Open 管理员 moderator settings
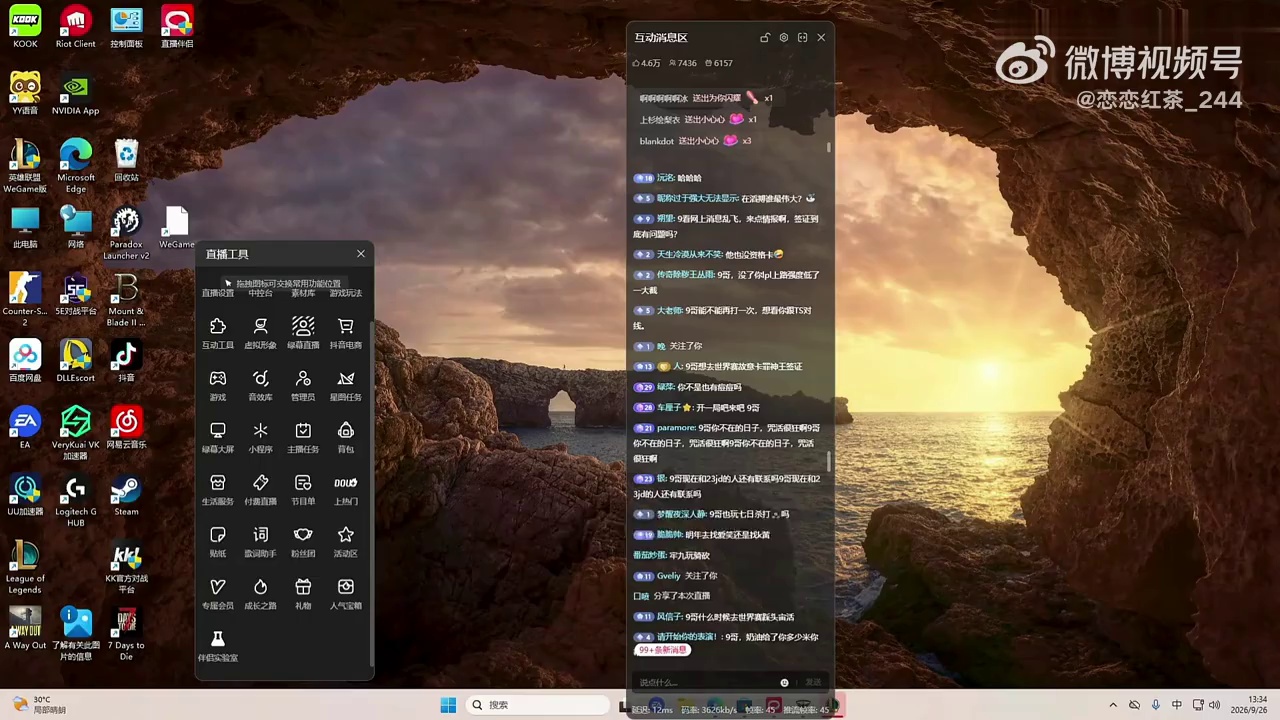Image resolution: width=1280 pixels, height=720 pixels. coord(303,385)
